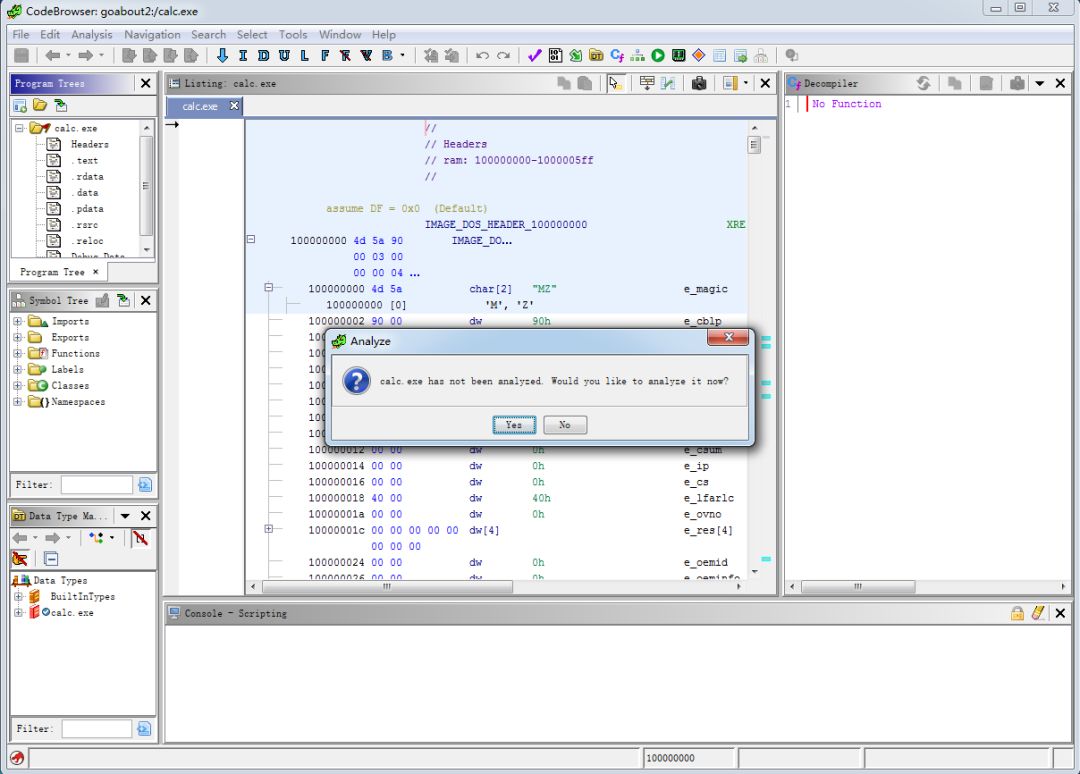
Task: Click the Symbol Tree filter input field
Action: coord(96,485)
